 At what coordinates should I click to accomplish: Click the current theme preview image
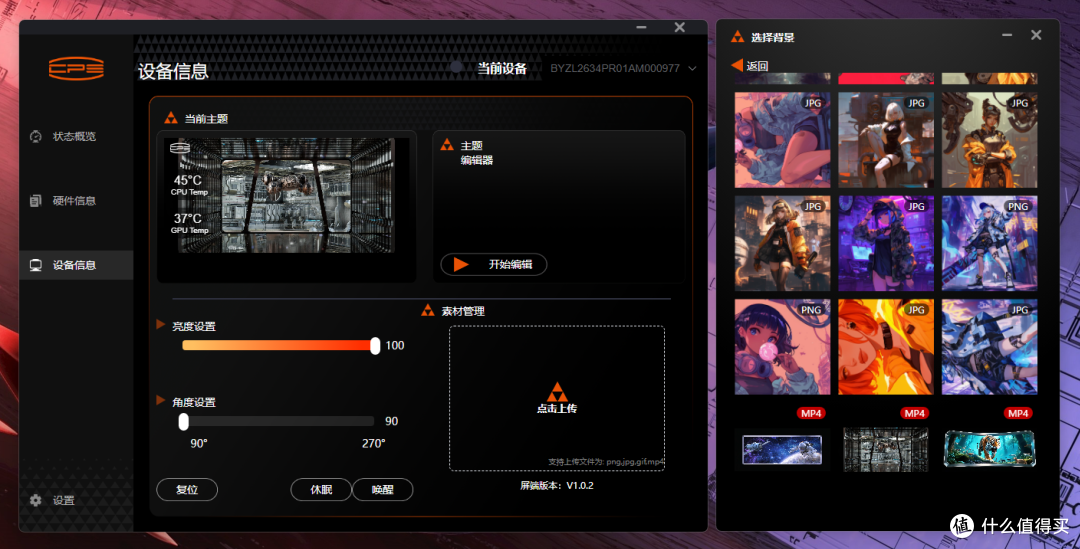(287, 196)
